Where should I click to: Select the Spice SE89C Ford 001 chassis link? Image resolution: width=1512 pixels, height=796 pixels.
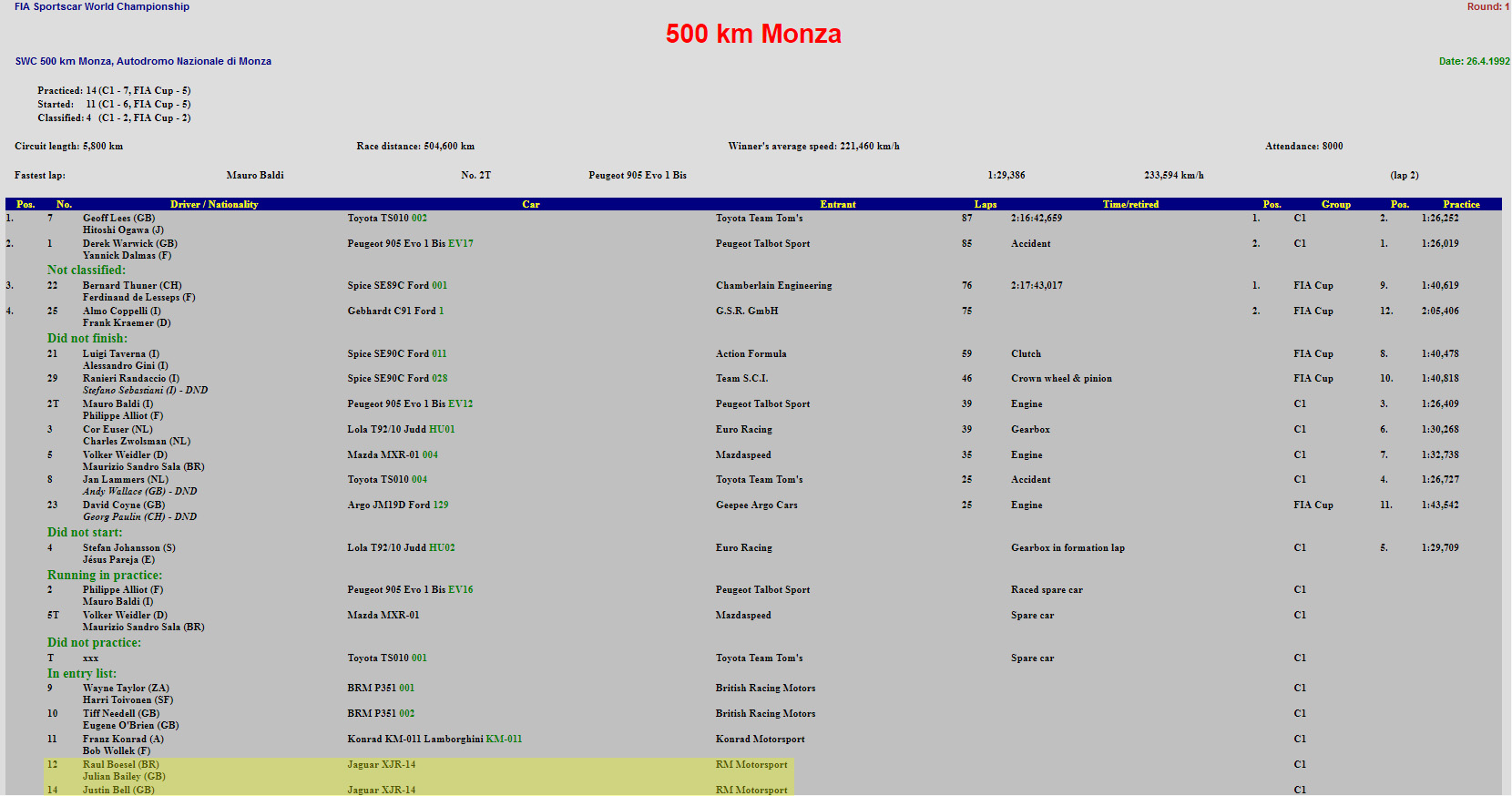439,286
